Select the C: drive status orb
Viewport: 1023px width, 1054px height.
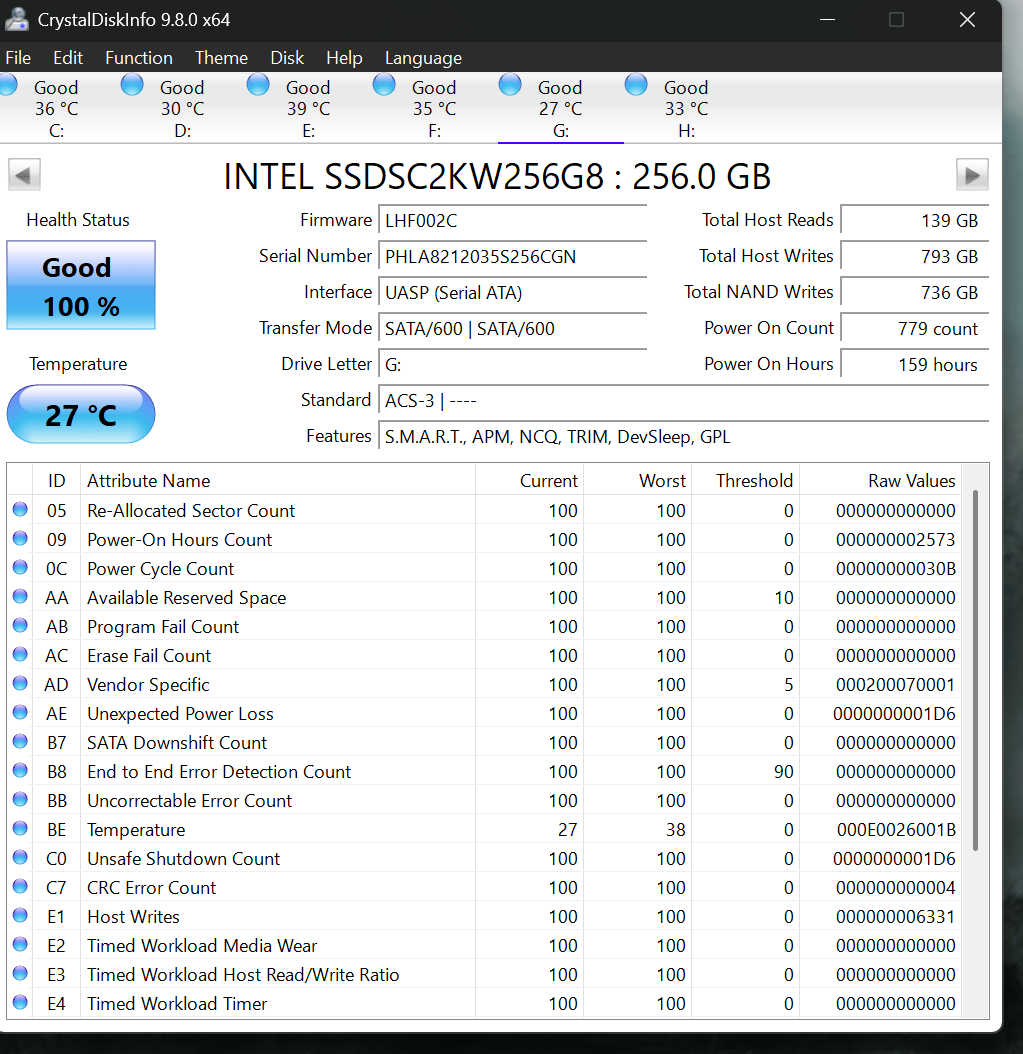tap(8, 85)
